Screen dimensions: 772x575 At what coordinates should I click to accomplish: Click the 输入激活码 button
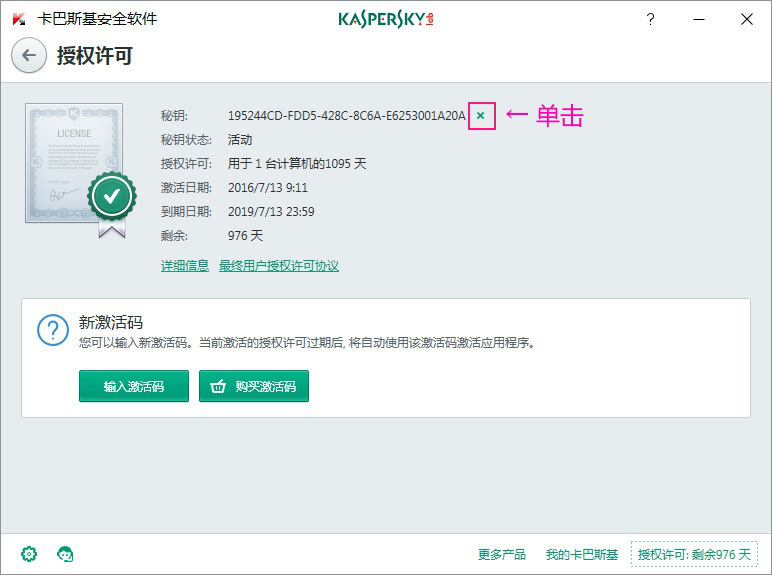(x=134, y=386)
